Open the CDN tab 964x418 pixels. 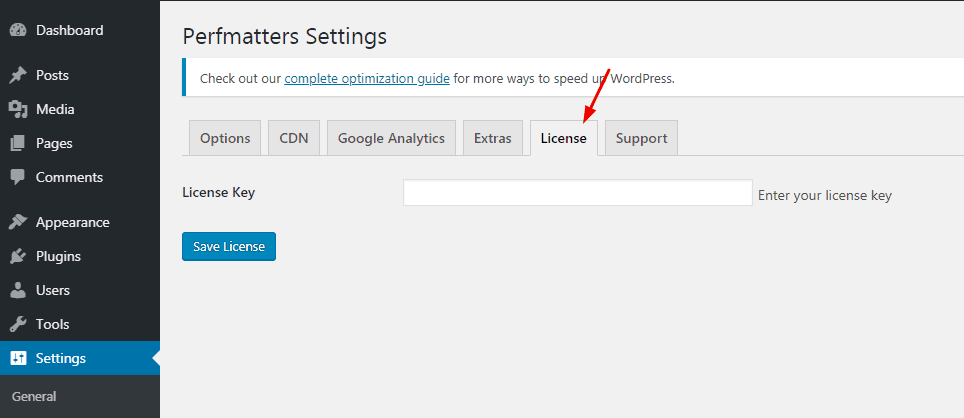click(294, 138)
